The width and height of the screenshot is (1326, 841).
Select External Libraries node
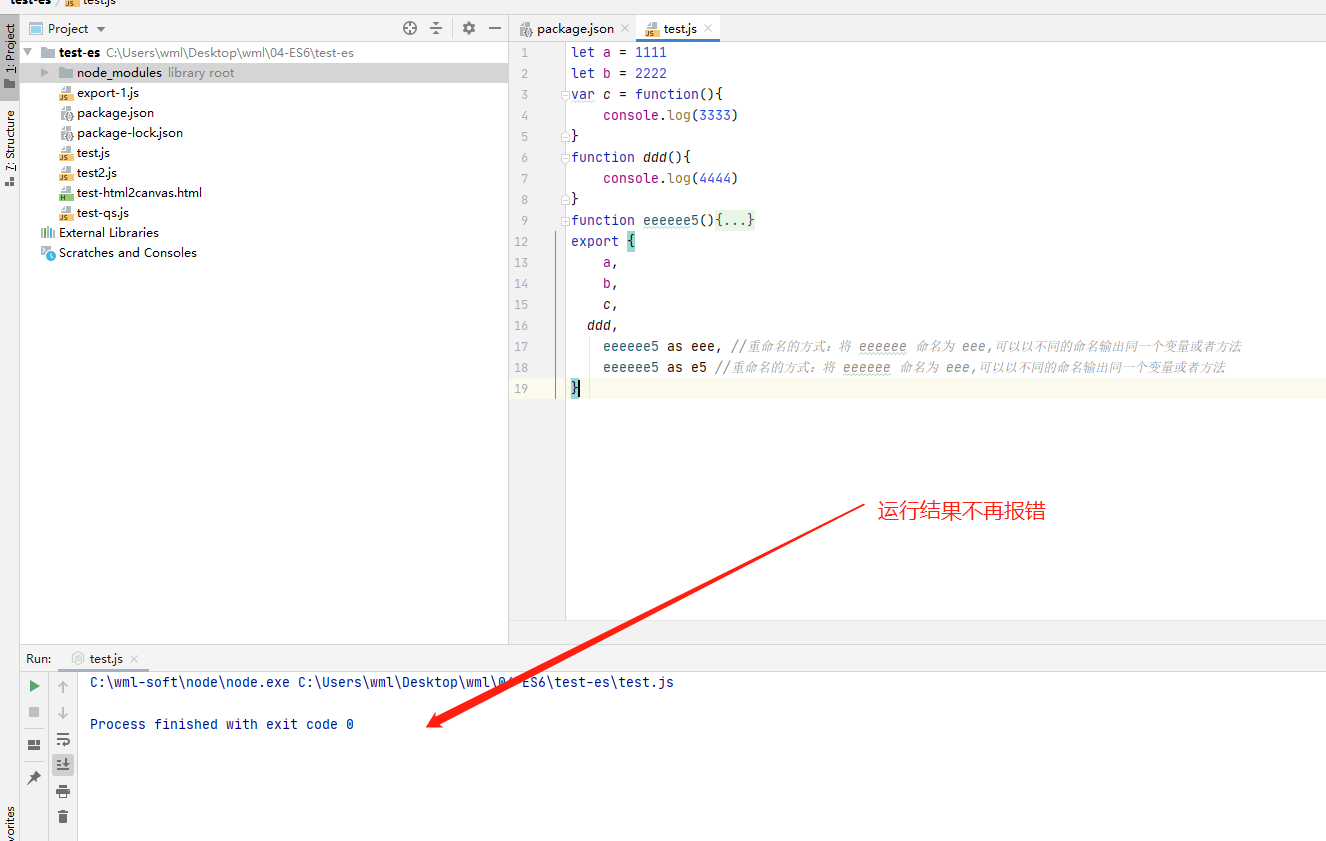109,233
